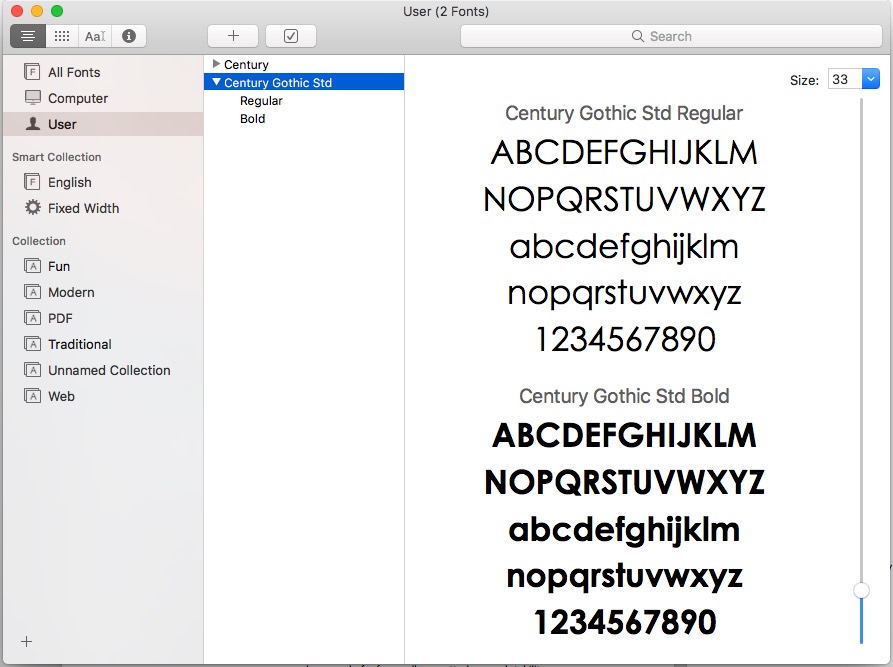Image resolution: width=893 pixels, height=667 pixels.
Task: Open the PDF collection
Action: (x=103, y=318)
